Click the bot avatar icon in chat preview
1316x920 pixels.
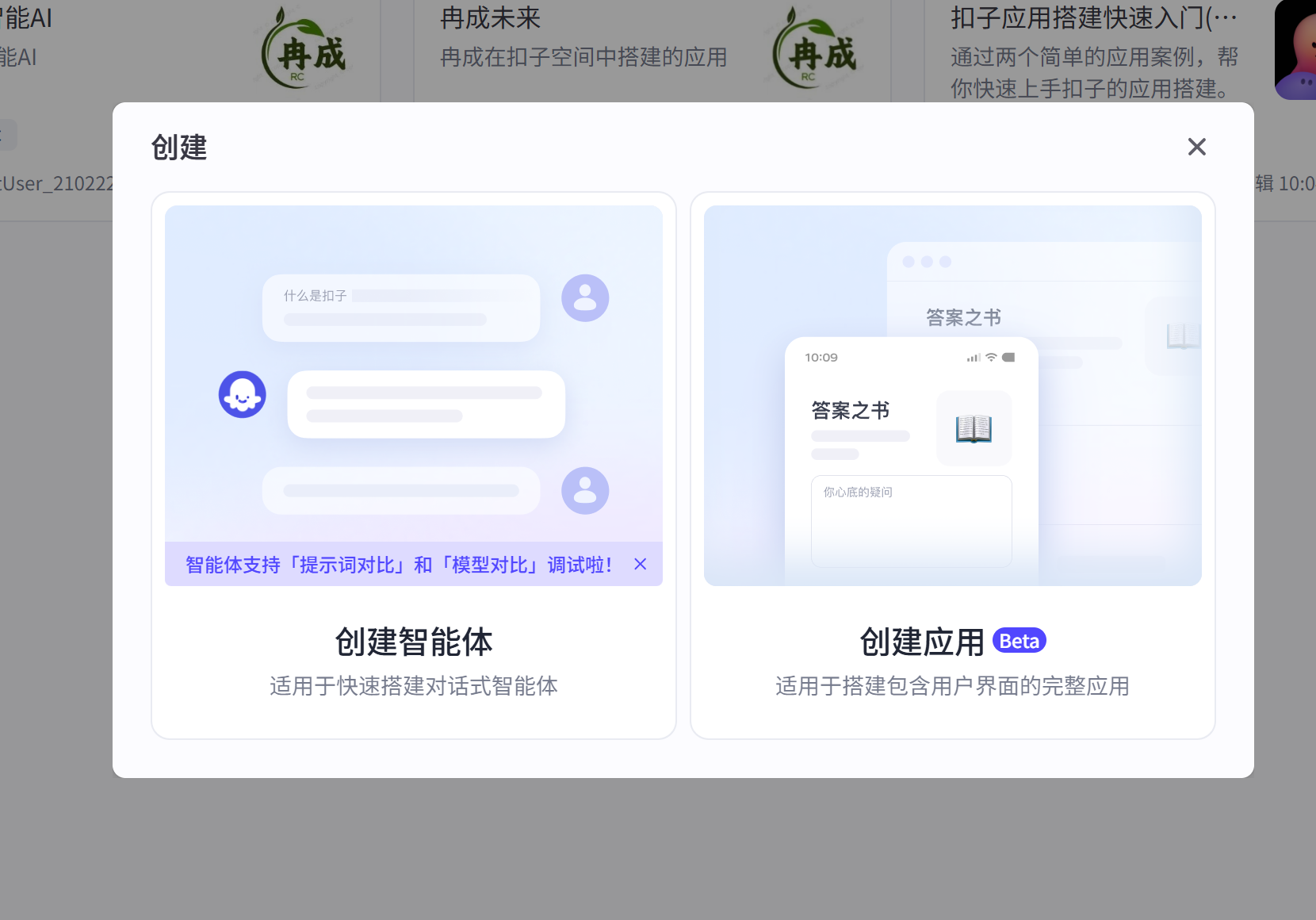[243, 394]
